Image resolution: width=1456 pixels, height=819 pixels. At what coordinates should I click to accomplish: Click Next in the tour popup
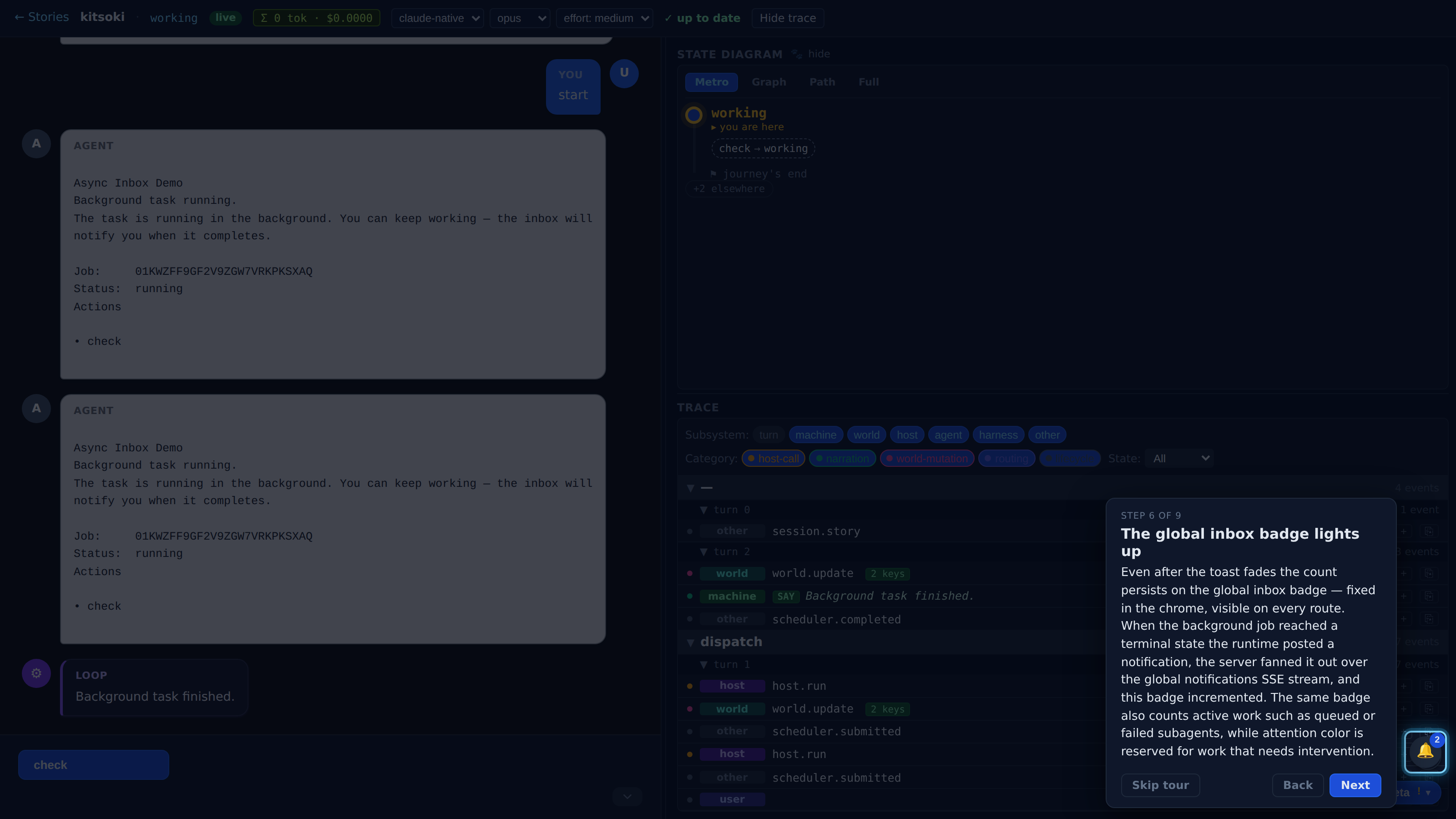[1355, 785]
